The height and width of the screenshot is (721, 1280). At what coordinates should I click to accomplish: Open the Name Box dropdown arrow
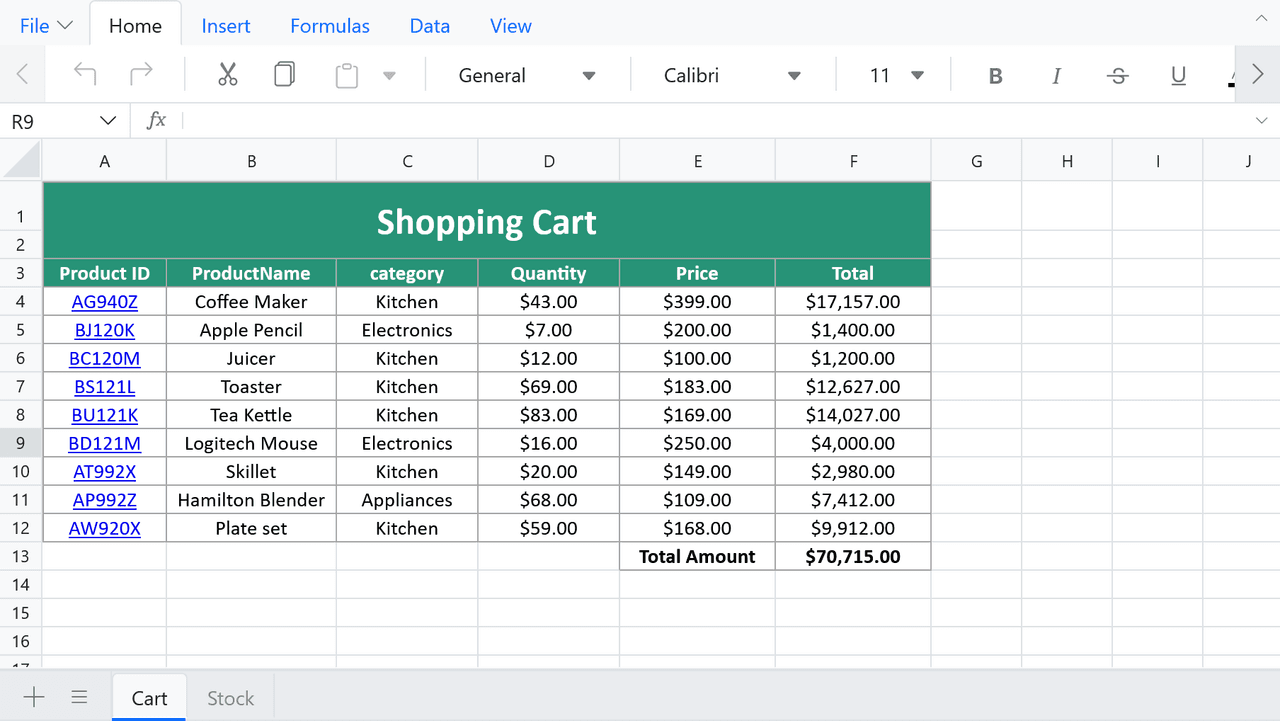click(x=108, y=121)
